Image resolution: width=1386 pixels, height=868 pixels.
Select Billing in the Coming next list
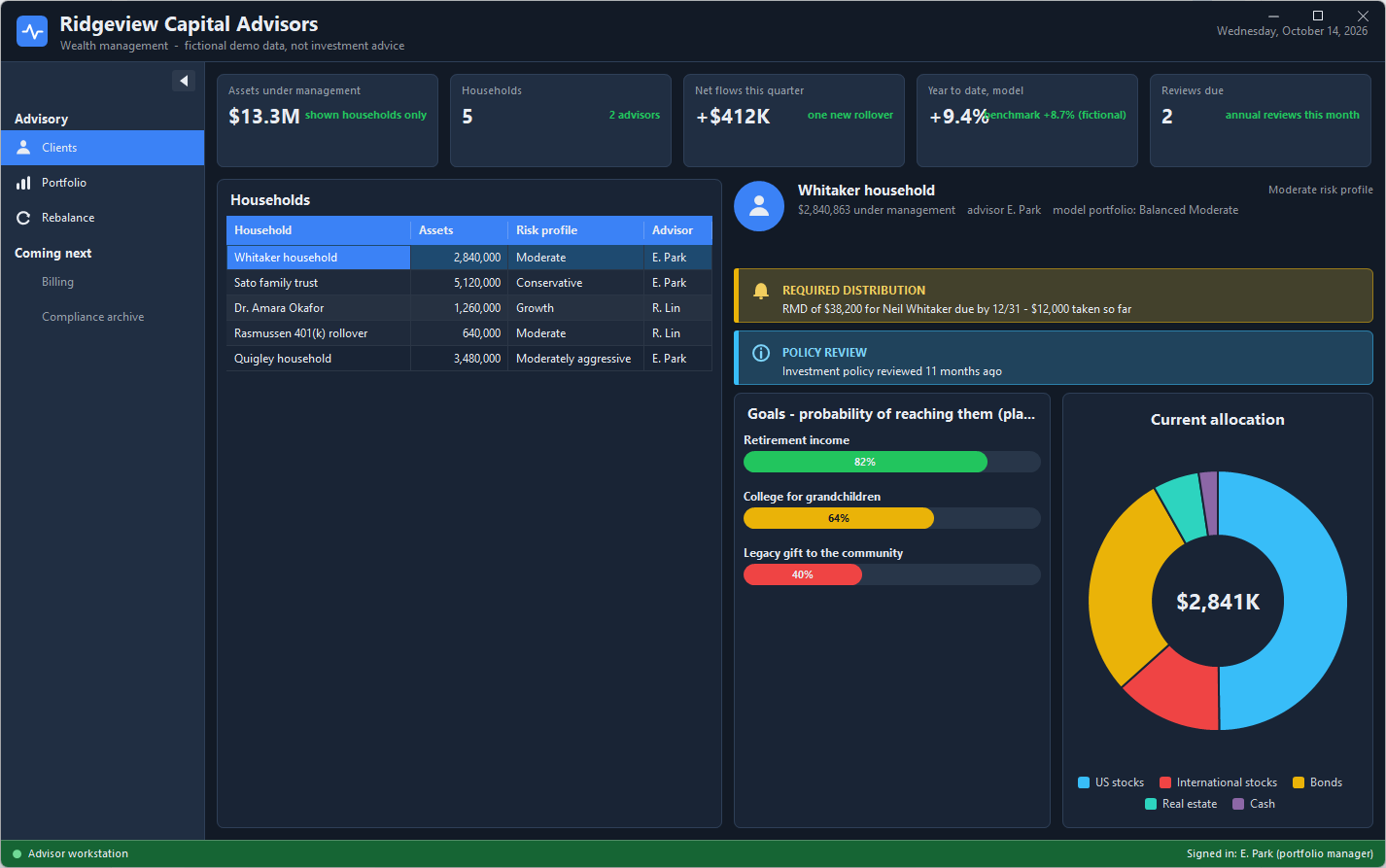102,282
